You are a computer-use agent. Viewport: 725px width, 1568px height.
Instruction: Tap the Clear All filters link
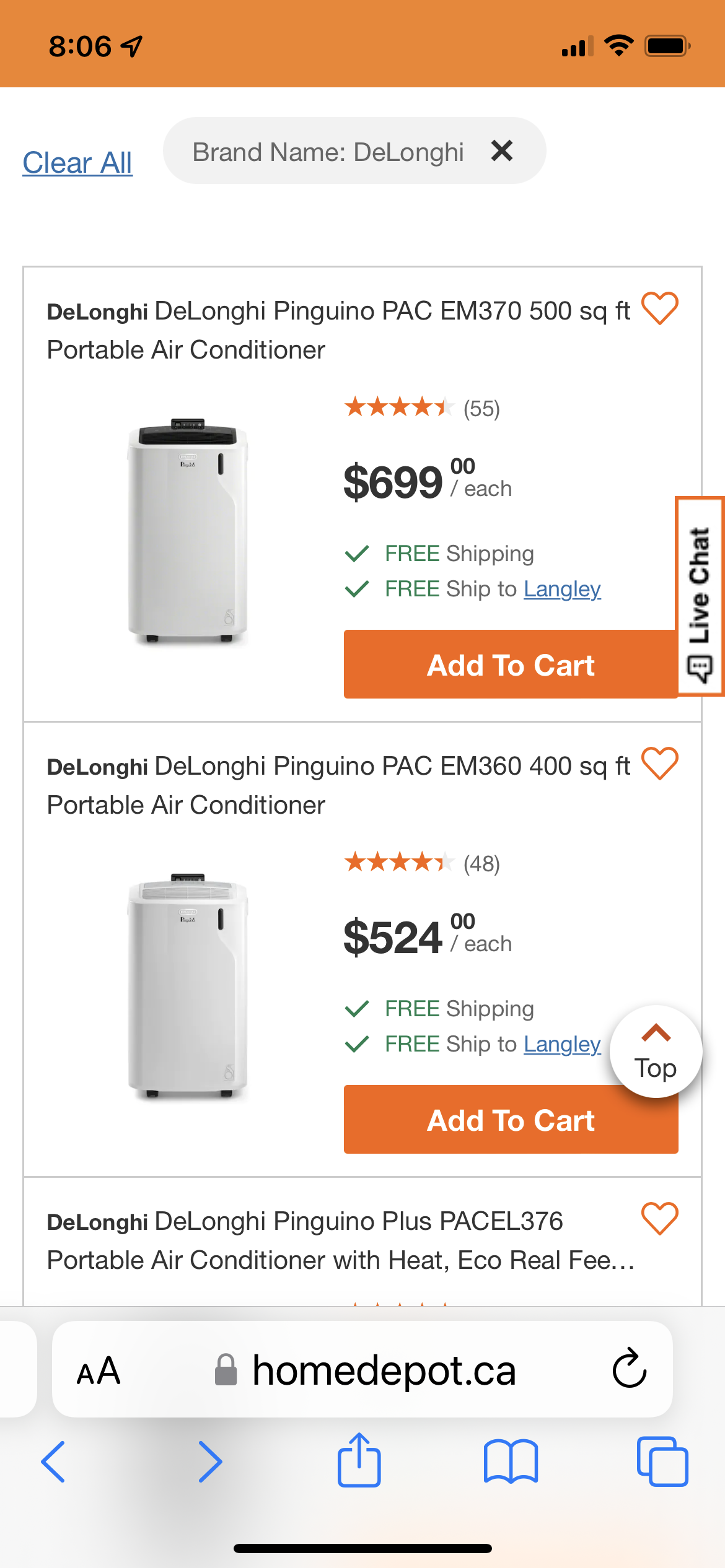coord(77,163)
